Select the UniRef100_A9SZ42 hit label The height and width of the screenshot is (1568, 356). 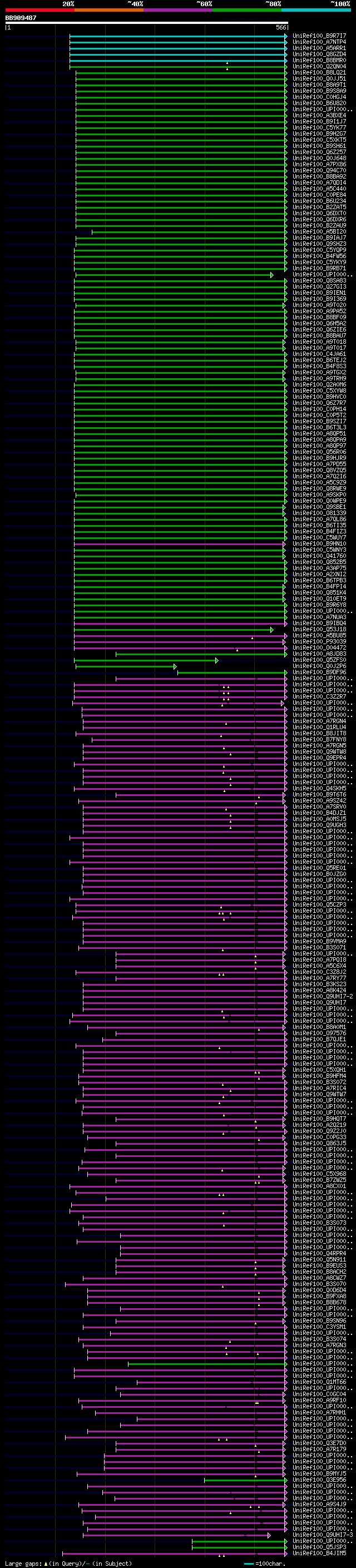(319, 801)
